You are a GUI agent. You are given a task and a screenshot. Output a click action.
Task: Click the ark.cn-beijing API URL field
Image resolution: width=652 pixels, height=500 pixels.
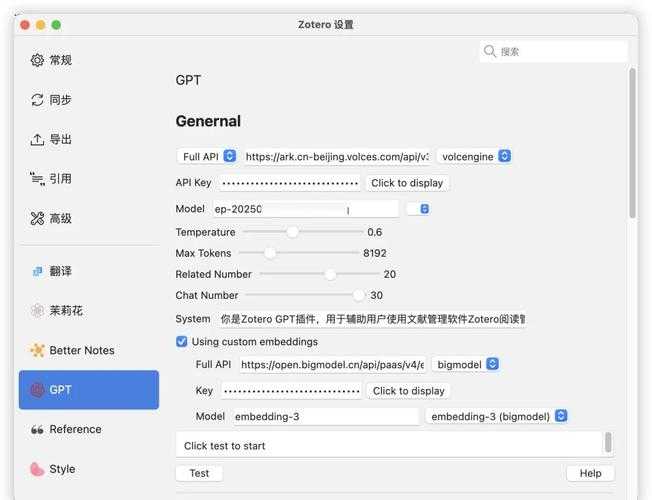point(337,157)
